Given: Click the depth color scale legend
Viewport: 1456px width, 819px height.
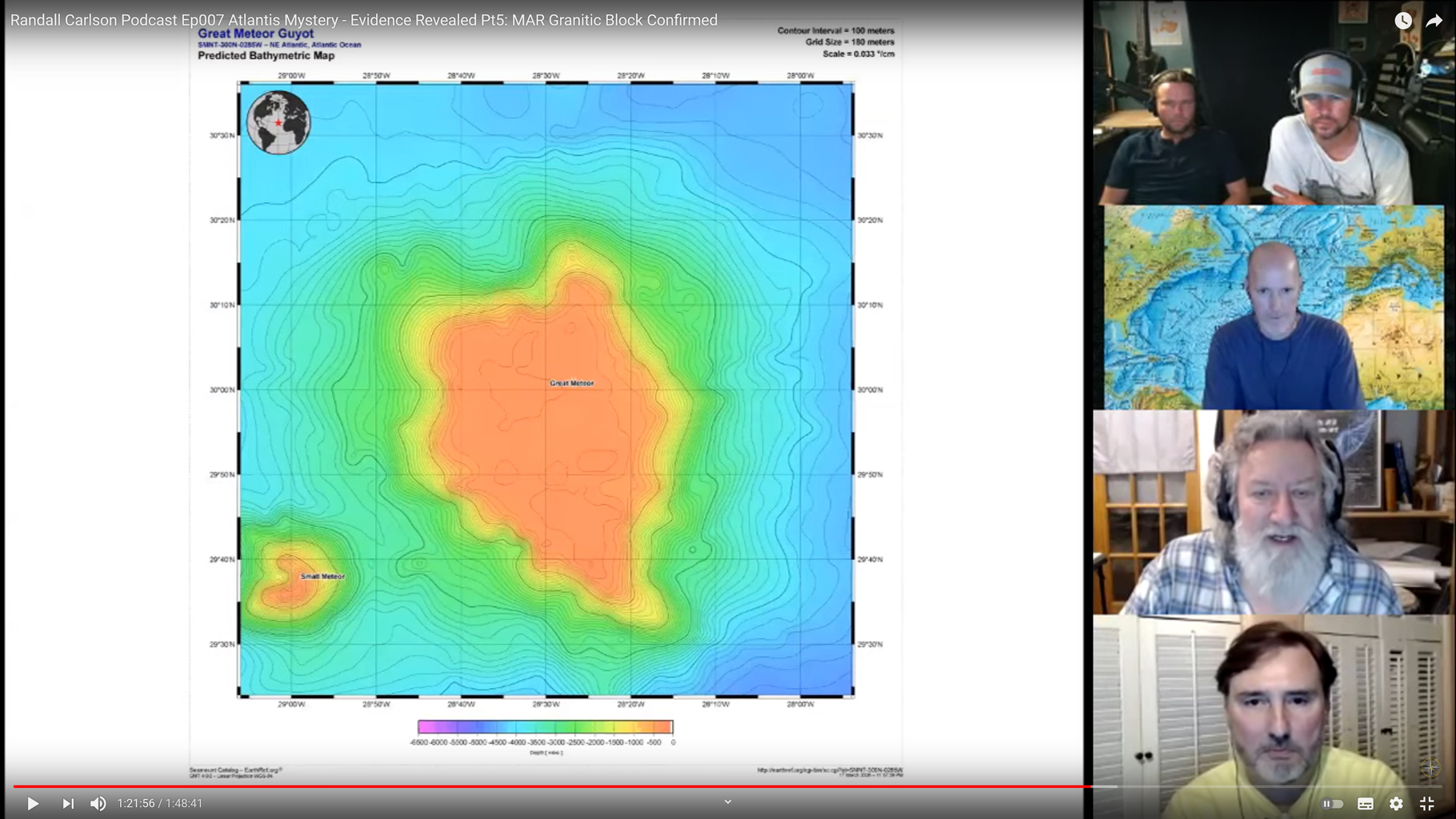Looking at the screenshot, I should (545, 727).
